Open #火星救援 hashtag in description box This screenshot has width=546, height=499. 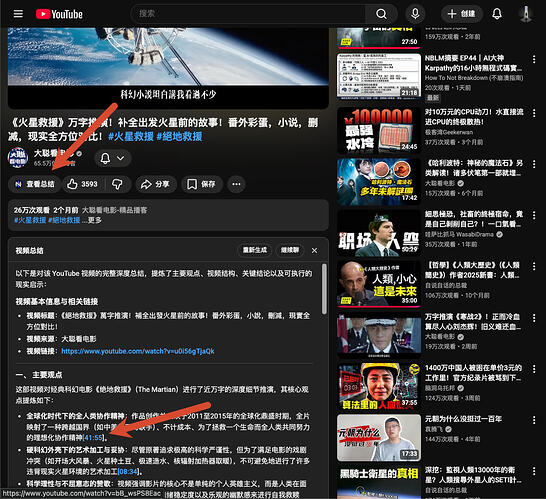pyautogui.click(x=30, y=220)
